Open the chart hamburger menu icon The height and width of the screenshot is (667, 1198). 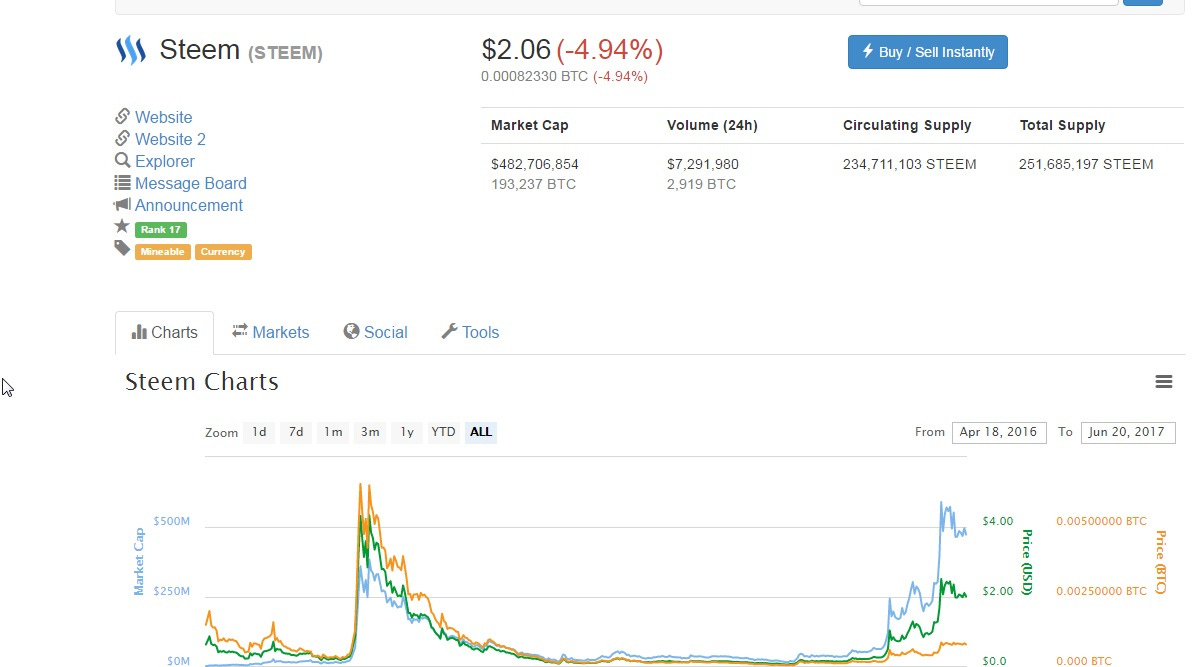[x=1164, y=381]
